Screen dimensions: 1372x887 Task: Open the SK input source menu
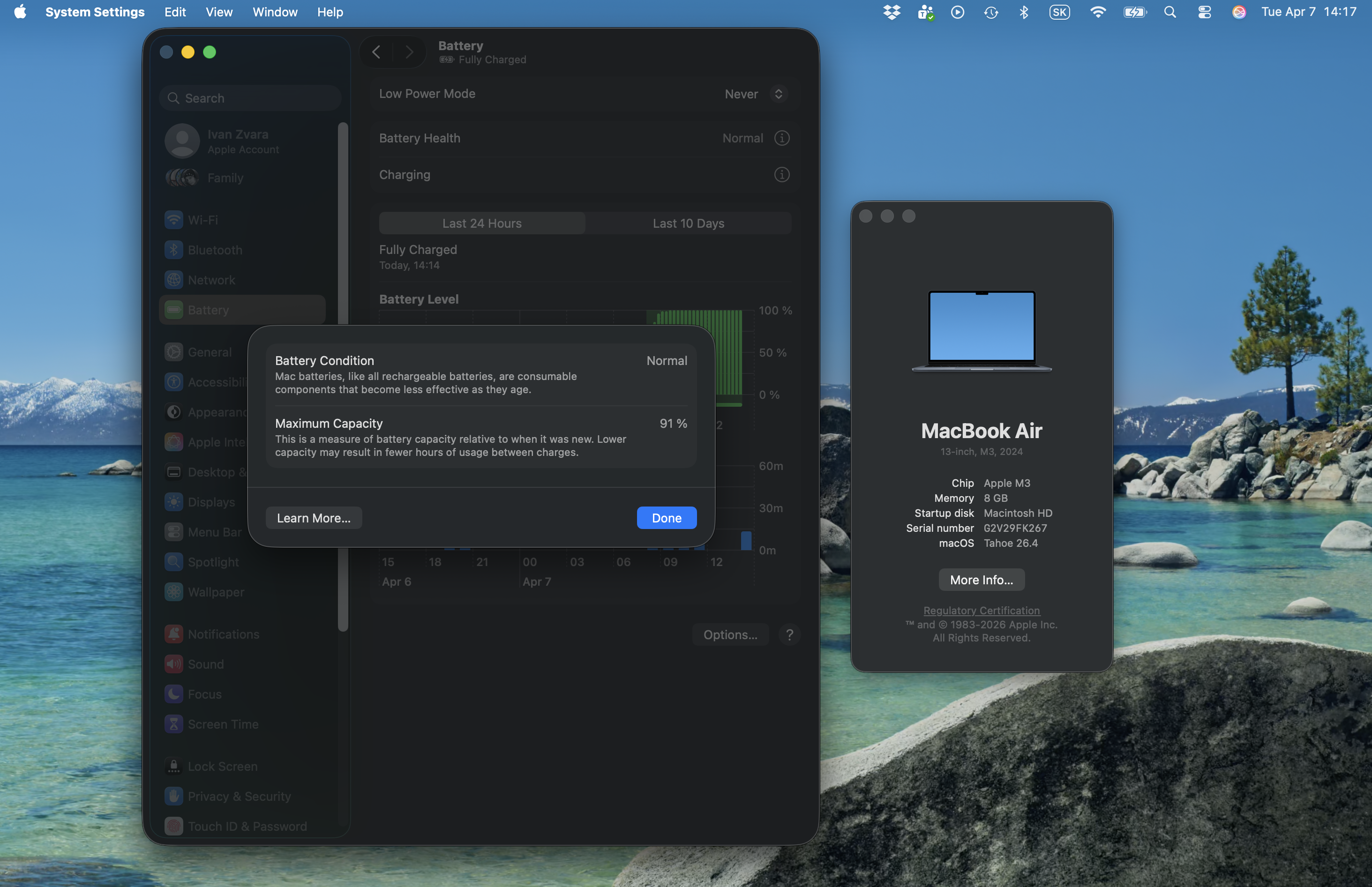click(x=1059, y=12)
